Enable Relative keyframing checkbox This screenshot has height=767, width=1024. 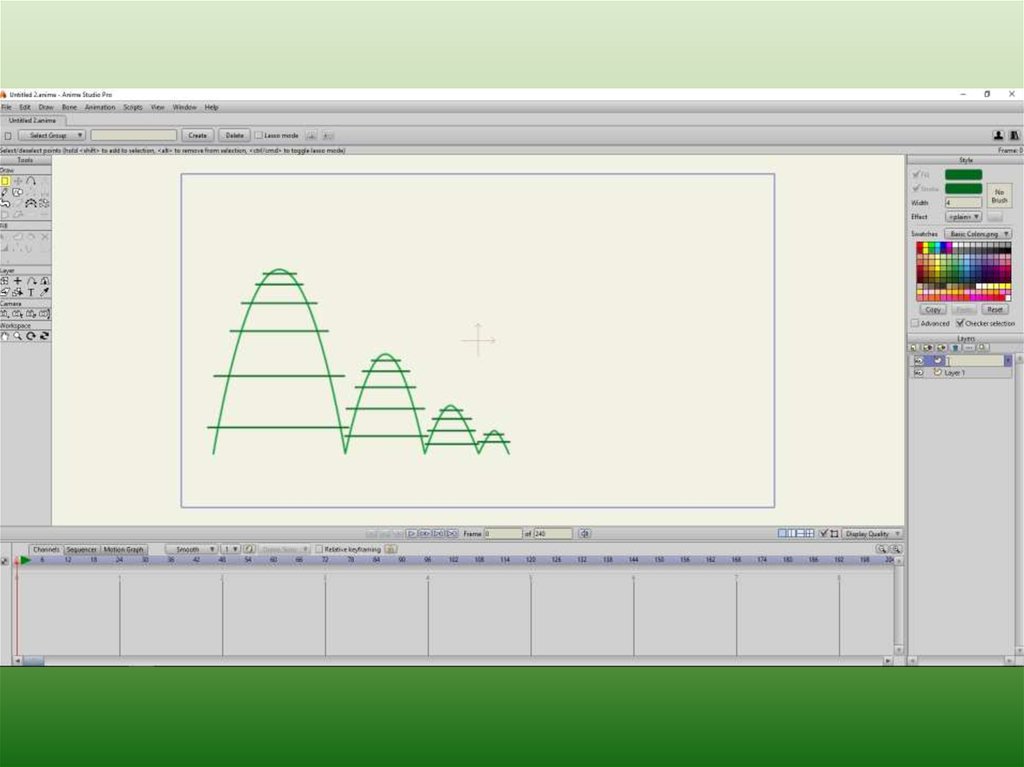point(319,549)
